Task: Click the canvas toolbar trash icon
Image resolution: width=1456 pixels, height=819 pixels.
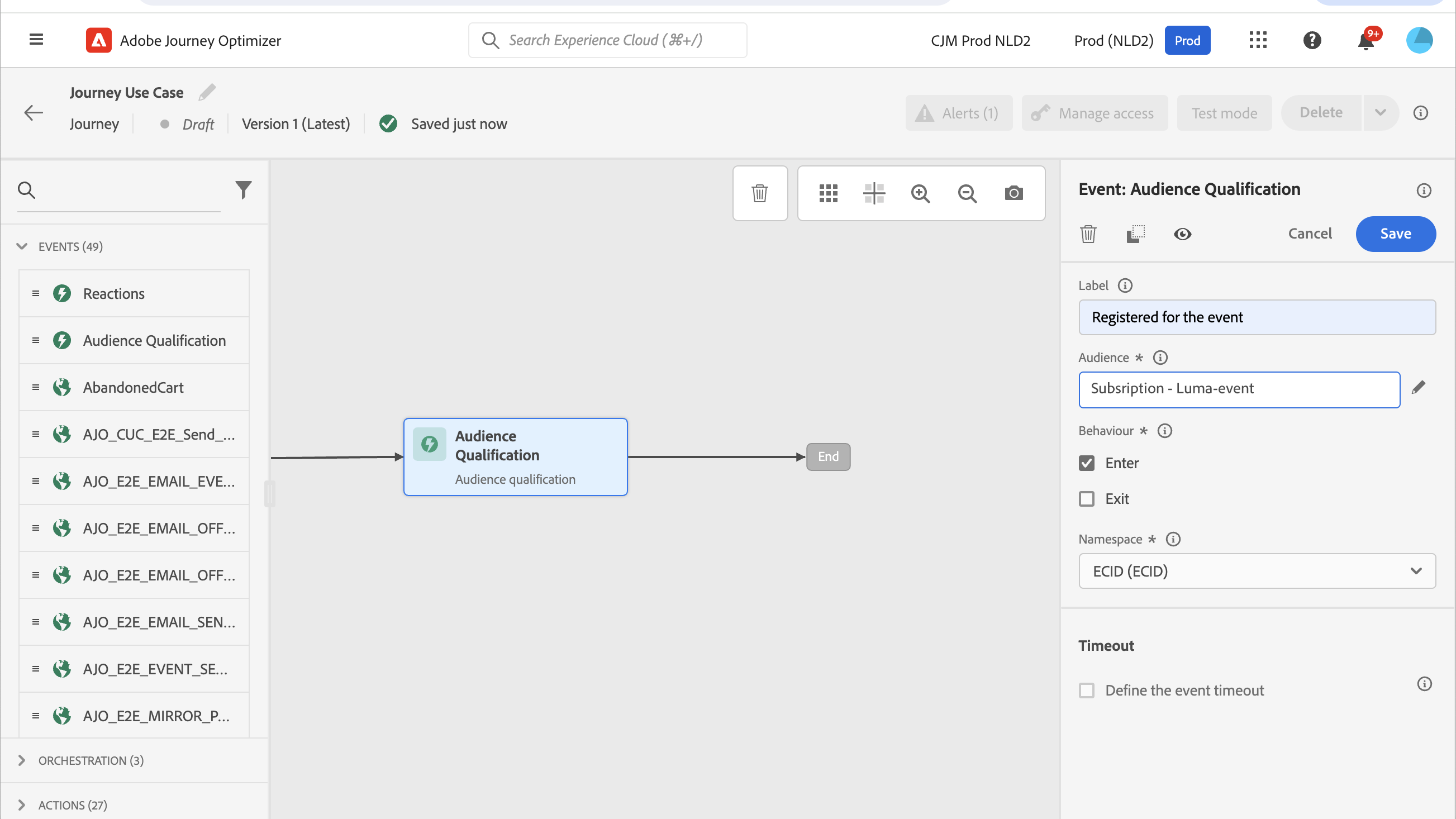Action: pyautogui.click(x=760, y=193)
